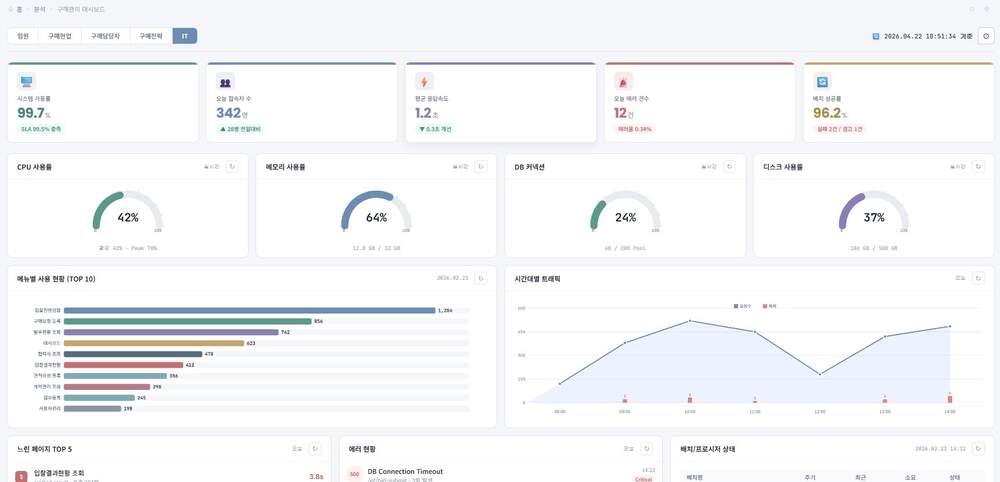
Task: Click the bookmark icon at top right corner
Action: [x=972, y=10]
